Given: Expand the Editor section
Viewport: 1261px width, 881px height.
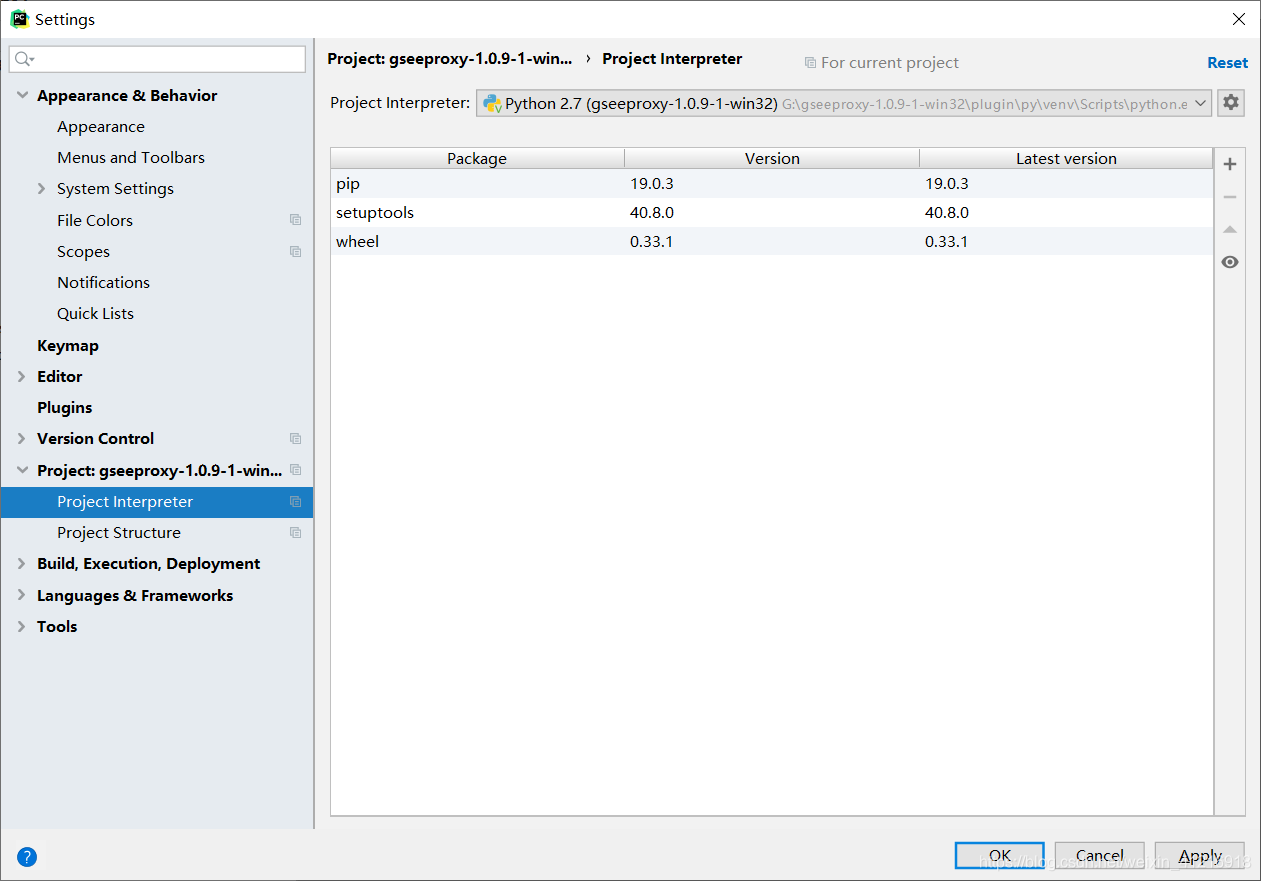Looking at the screenshot, I should pyautogui.click(x=22, y=377).
